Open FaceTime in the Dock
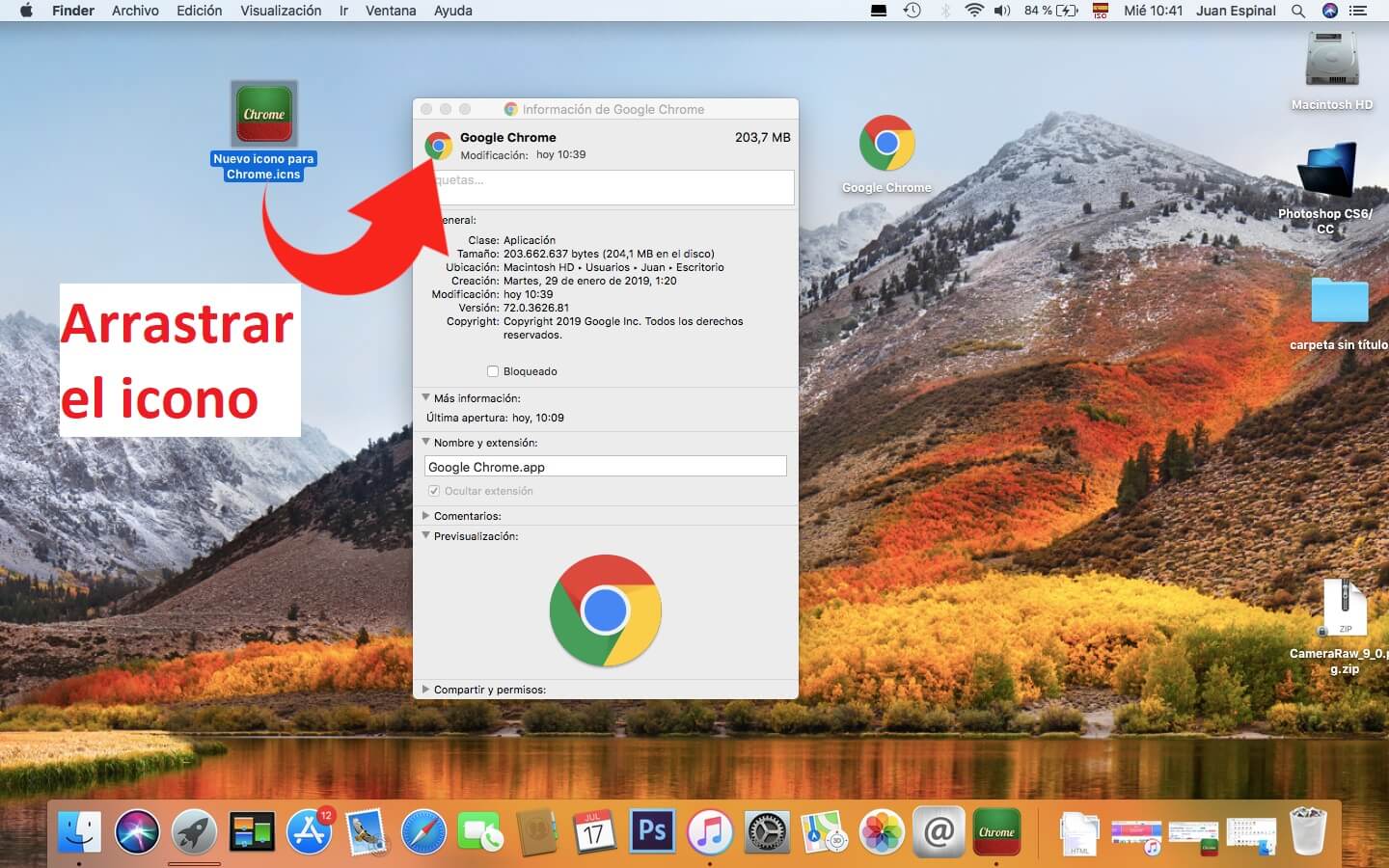1389x868 pixels. [480, 831]
